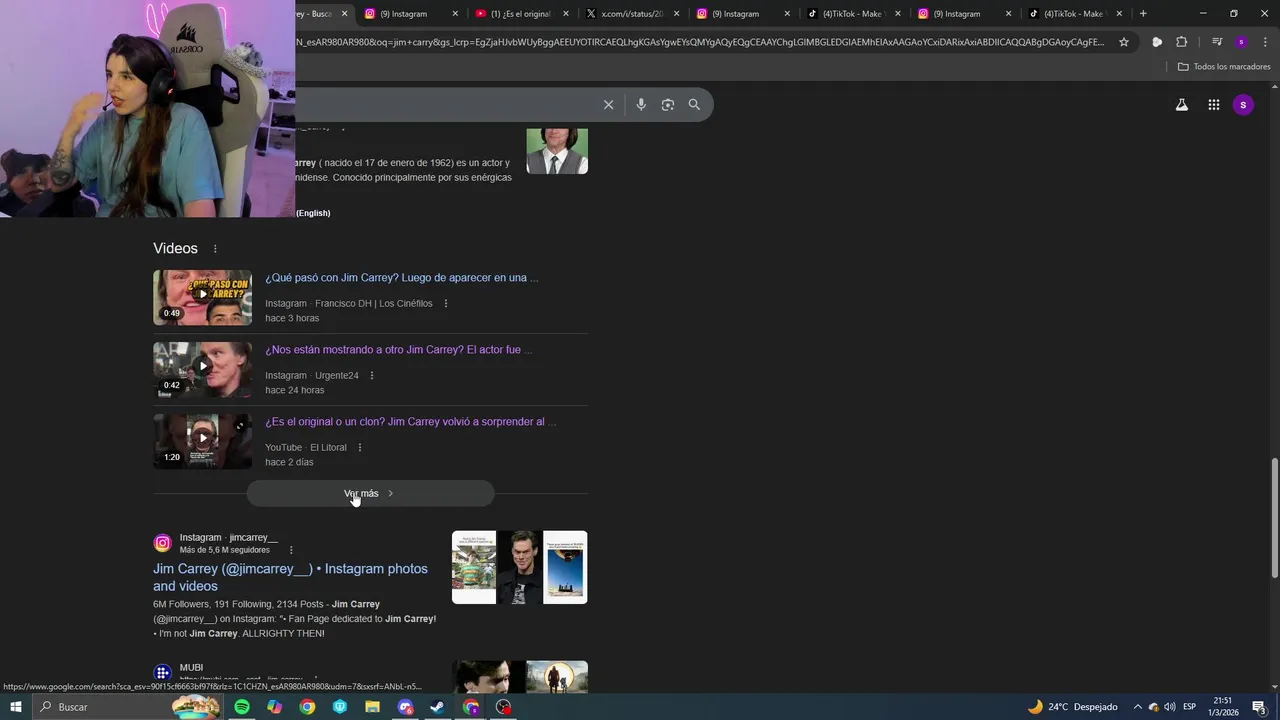
Task: Click the Jim Carrey knowledge panel photo
Action: 557,150
